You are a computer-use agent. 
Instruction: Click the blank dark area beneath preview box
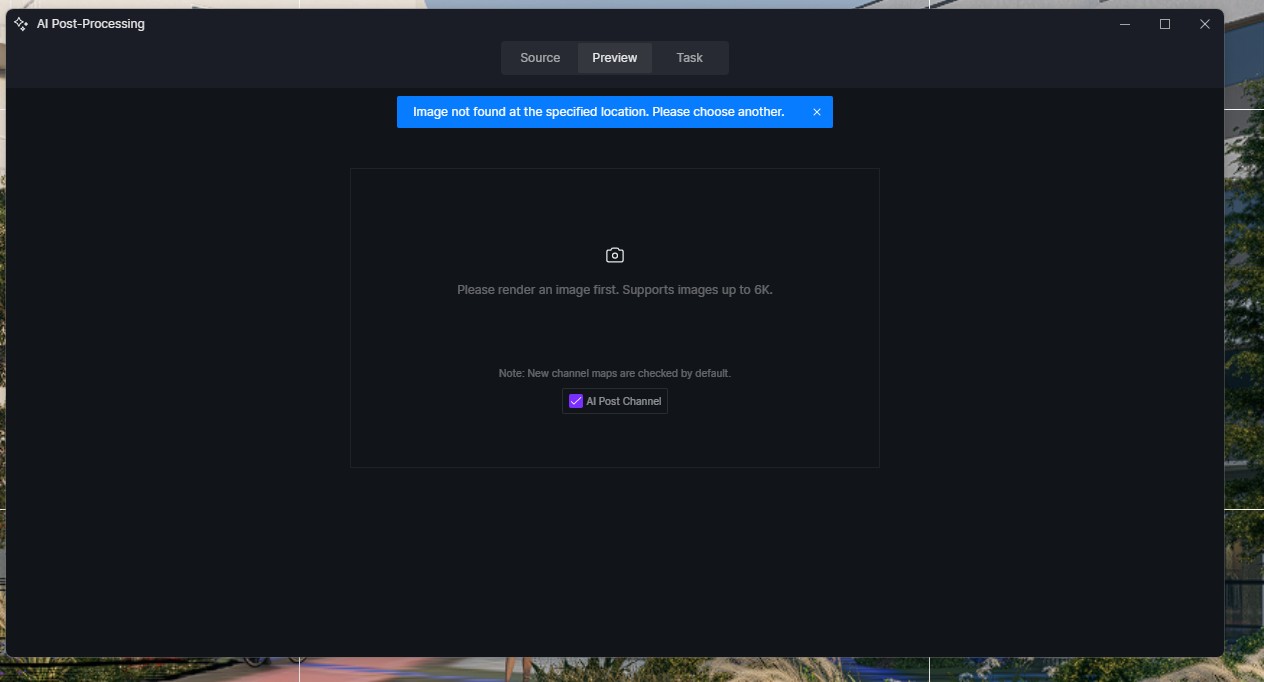[x=615, y=560]
